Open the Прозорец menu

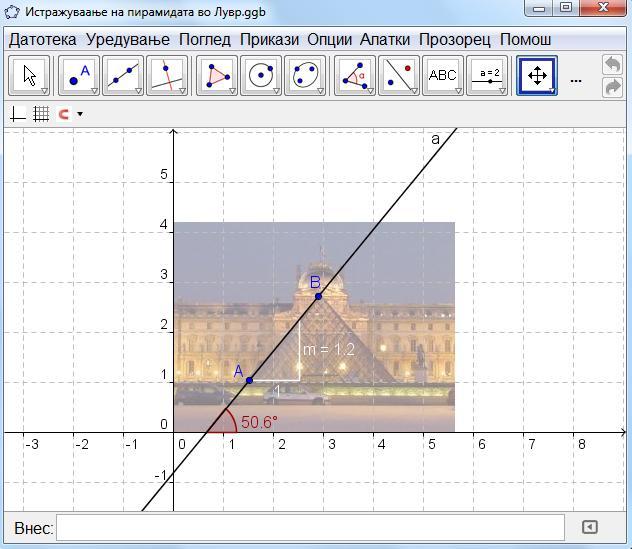(x=455, y=40)
